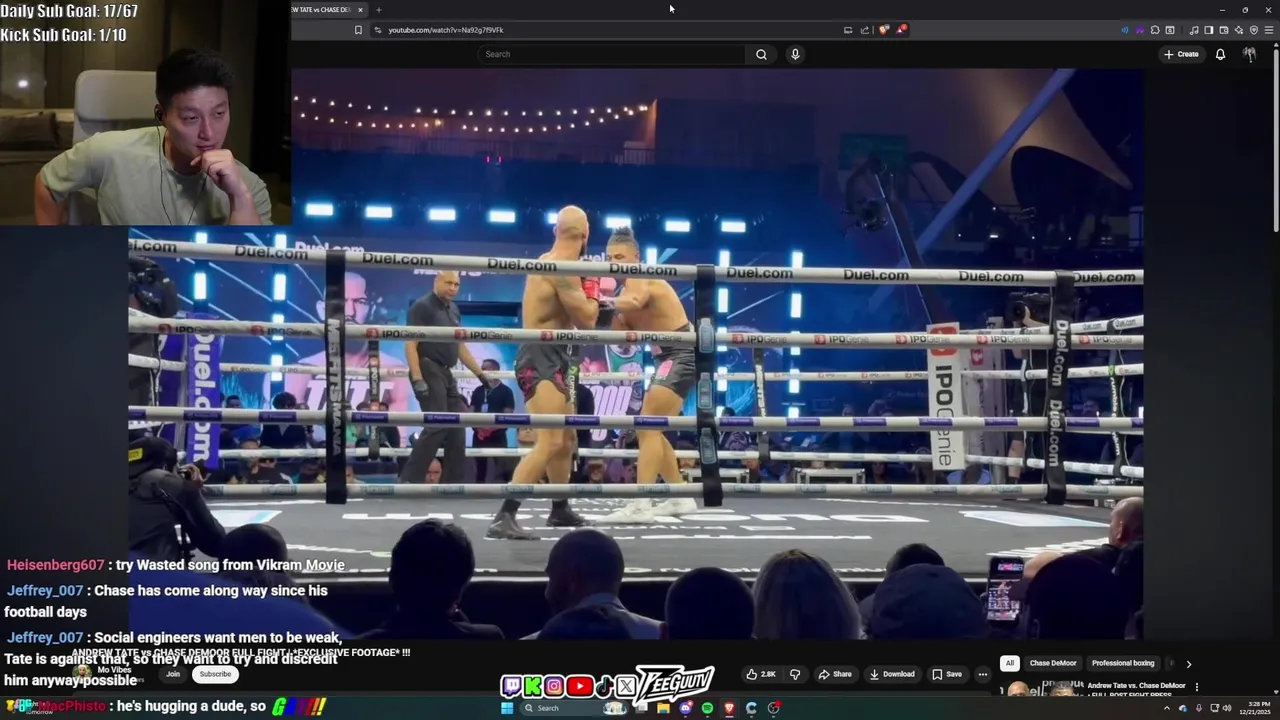Image resolution: width=1280 pixels, height=720 pixels.
Task: Open the browser extensions puzzle icon
Action: pos(1155,30)
